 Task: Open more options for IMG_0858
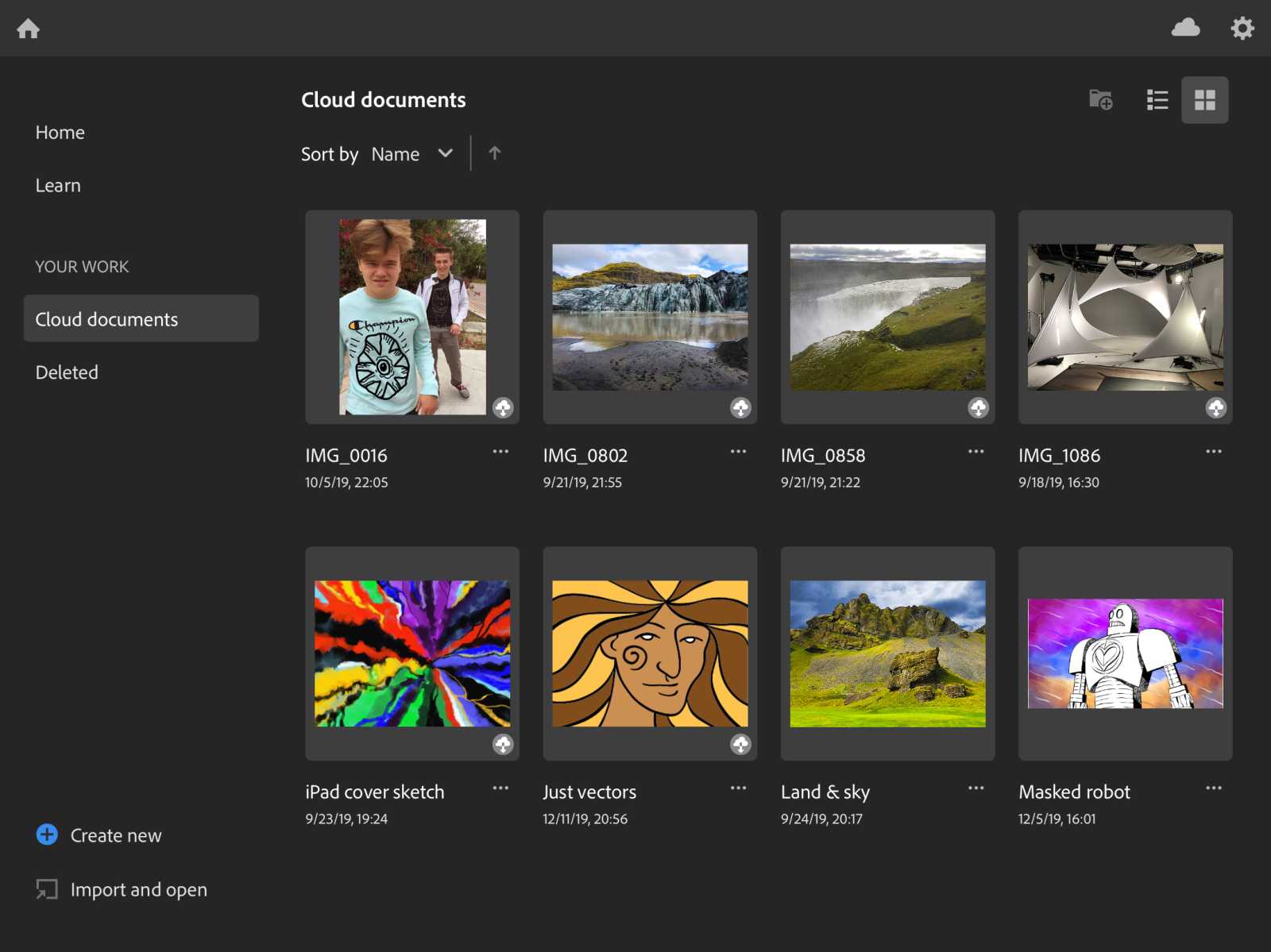tap(975, 452)
